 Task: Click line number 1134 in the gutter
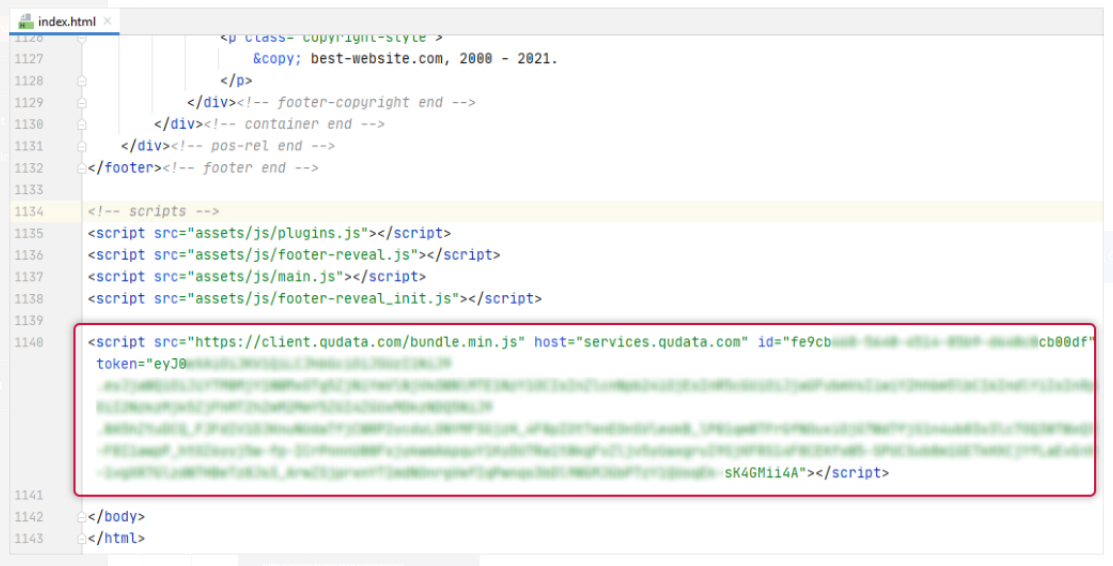click(x=29, y=212)
